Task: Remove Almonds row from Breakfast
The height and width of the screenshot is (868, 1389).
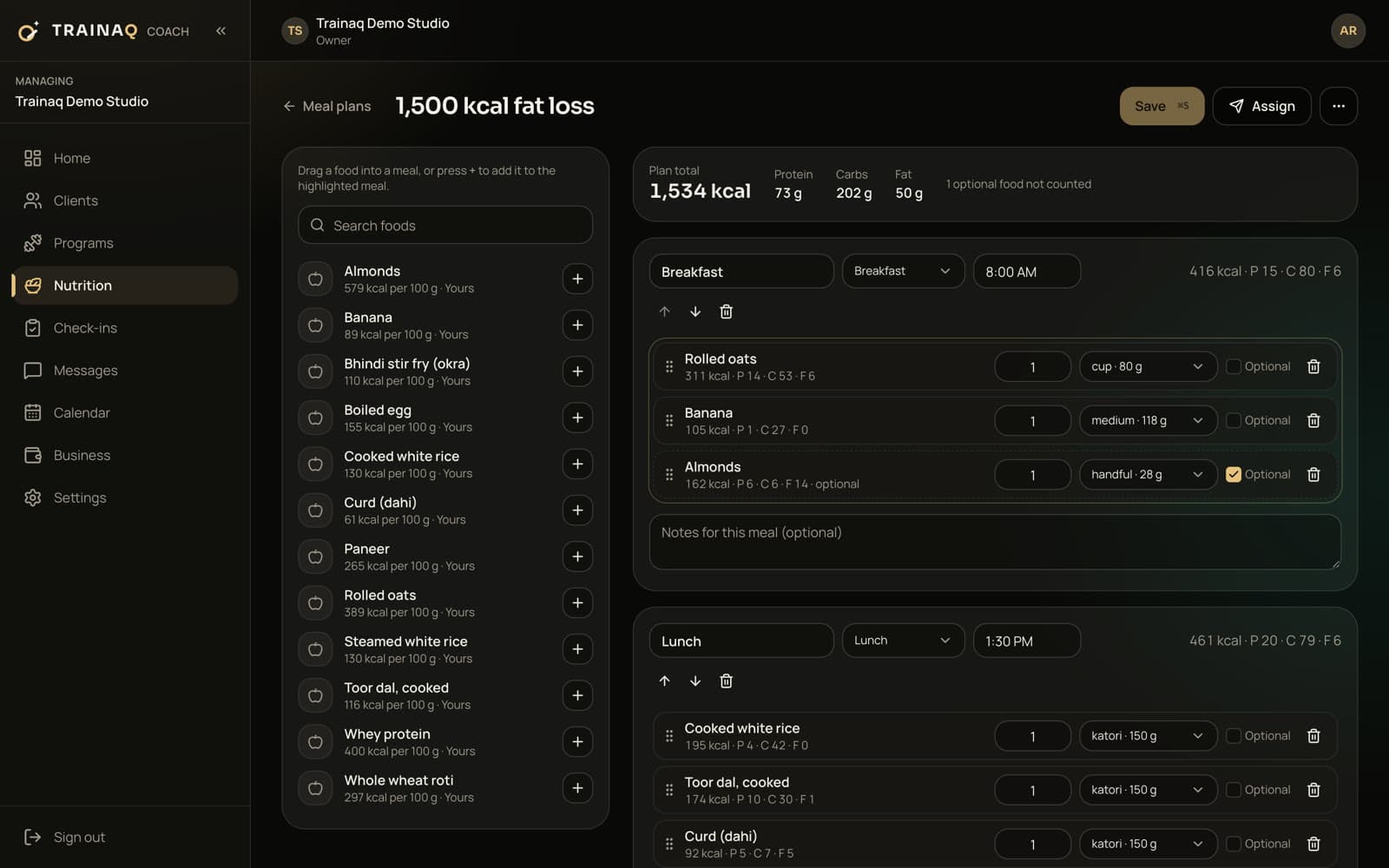Action: pyautogui.click(x=1313, y=475)
